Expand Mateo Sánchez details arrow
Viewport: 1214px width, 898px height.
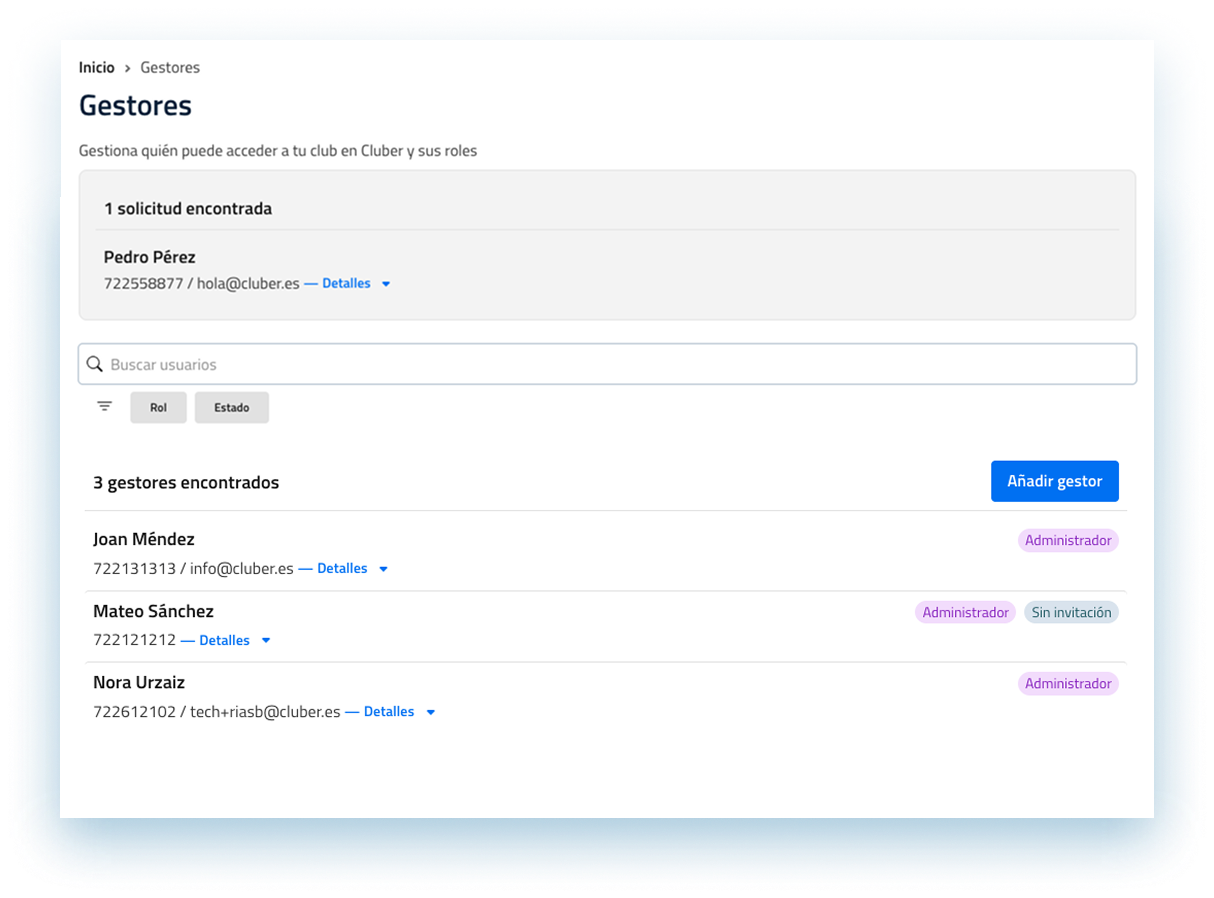266,641
